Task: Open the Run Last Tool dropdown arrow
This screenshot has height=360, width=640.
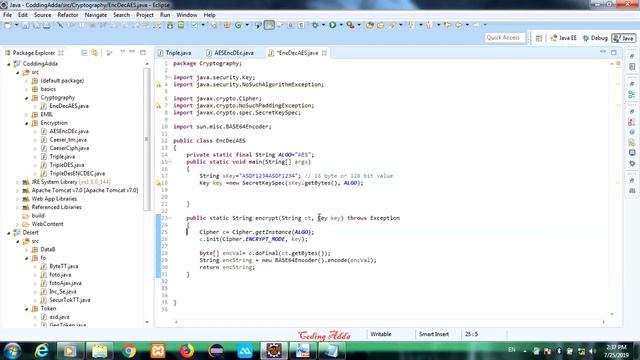Action: [359, 25]
